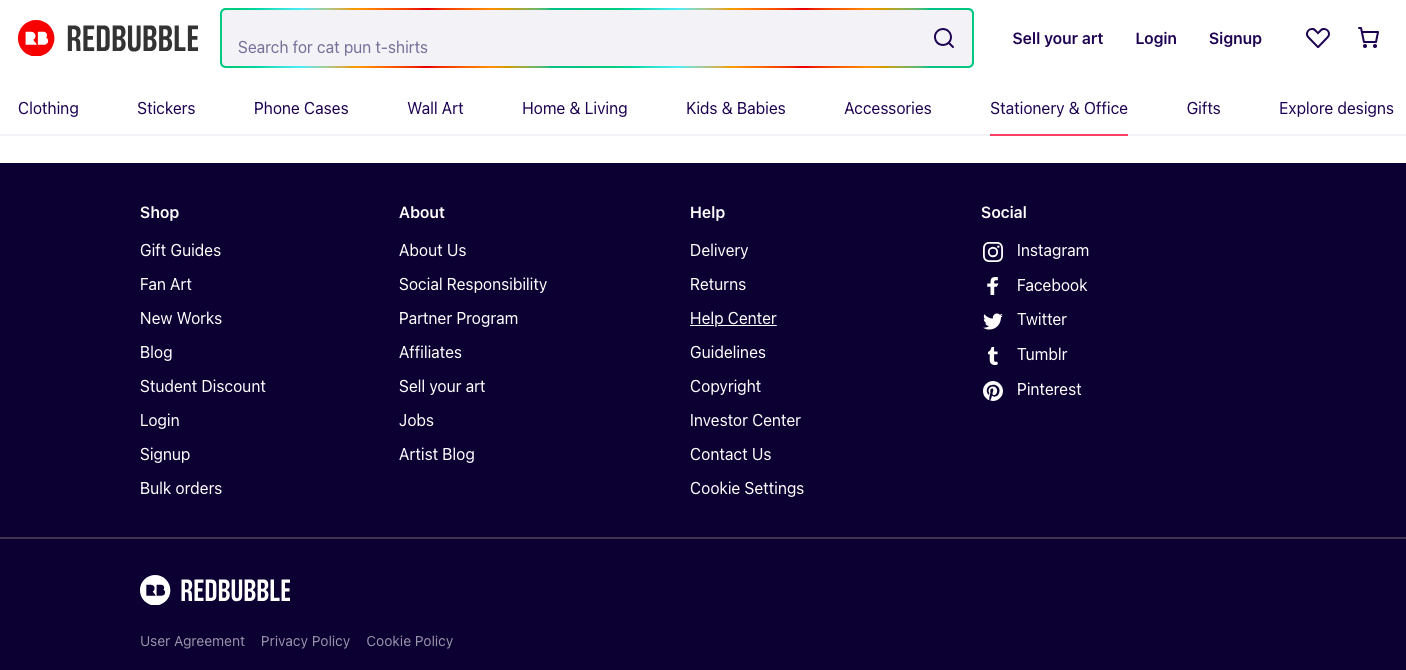1406x670 pixels.
Task: Open the User Agreement link
Action: [192, 641]
